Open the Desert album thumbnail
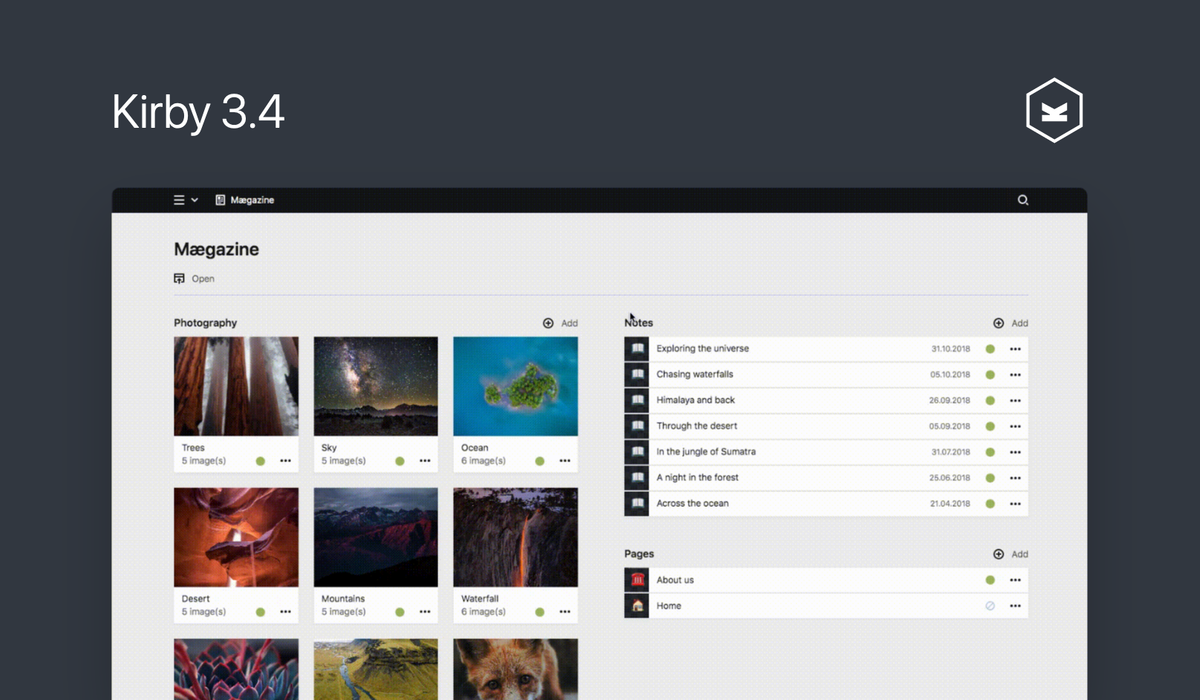Viewport: 1200px width, 700px height. point(236,537)
